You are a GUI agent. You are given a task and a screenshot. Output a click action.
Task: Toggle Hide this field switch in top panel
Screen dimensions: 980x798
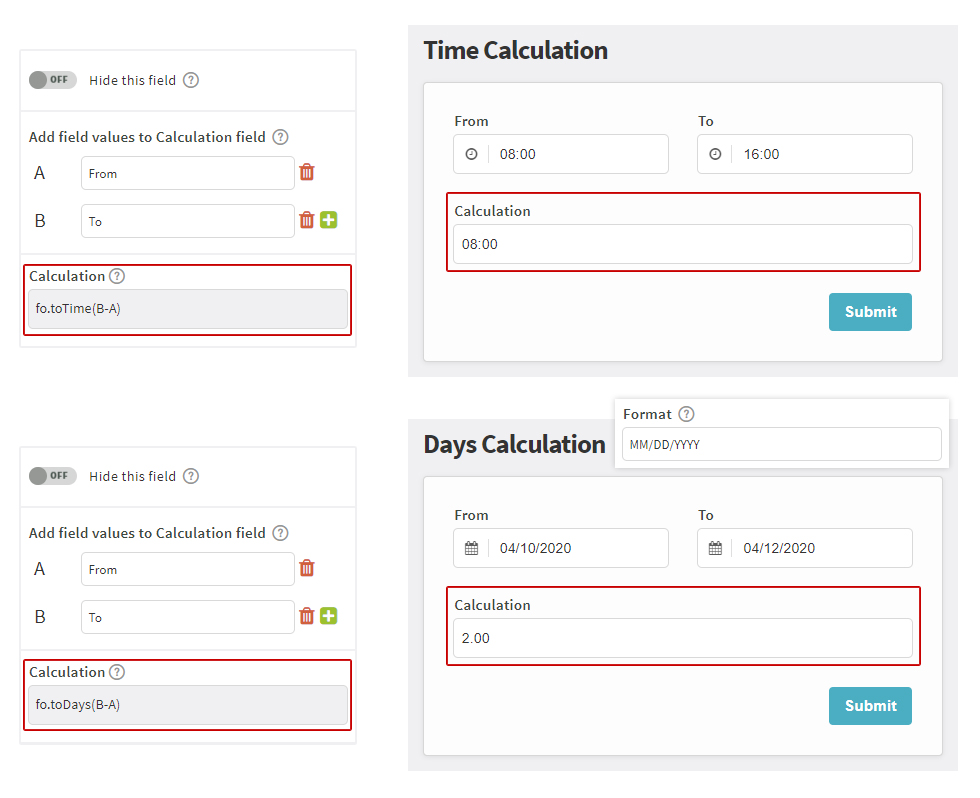52,80
